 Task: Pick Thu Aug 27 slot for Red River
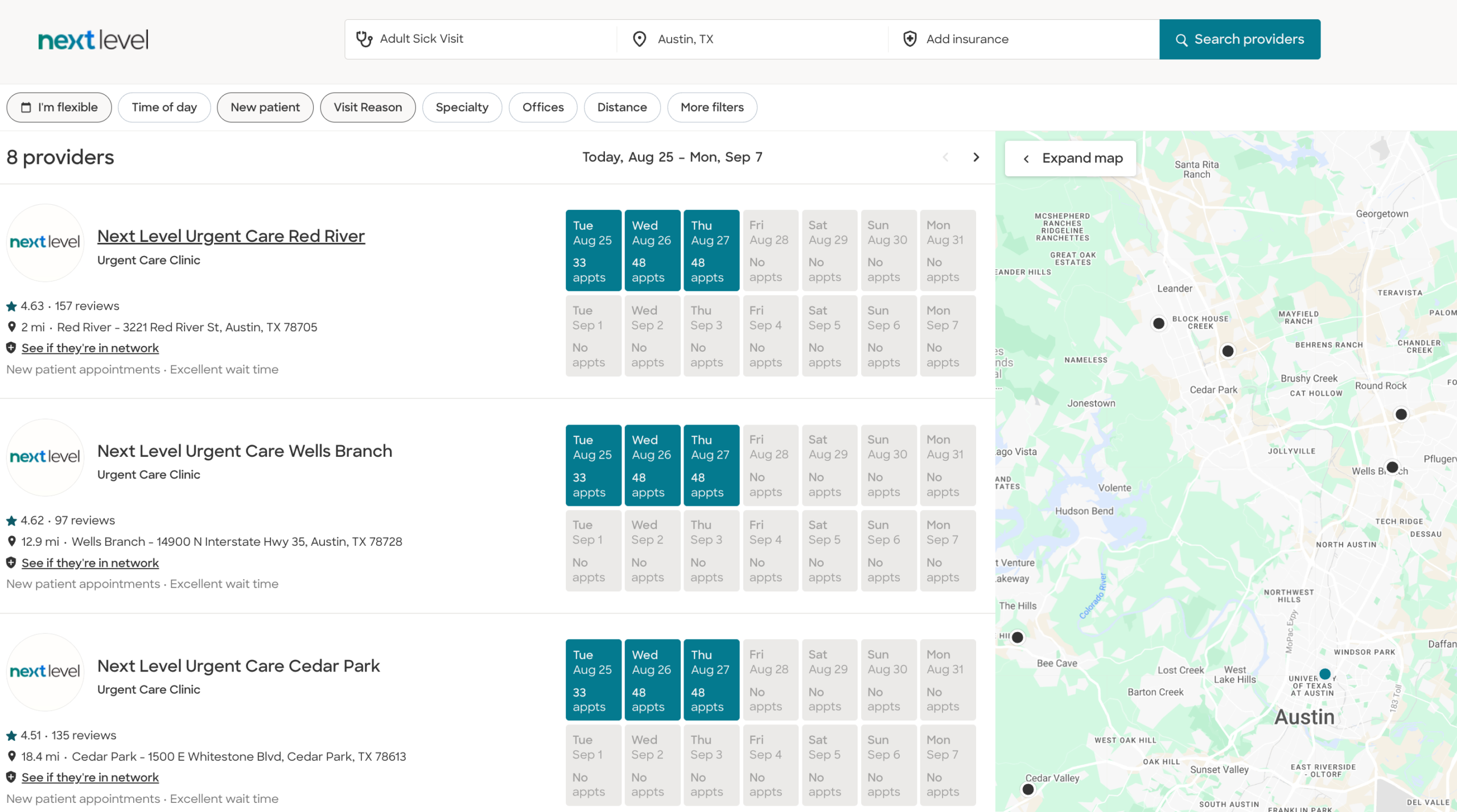(x=711, y=250)
